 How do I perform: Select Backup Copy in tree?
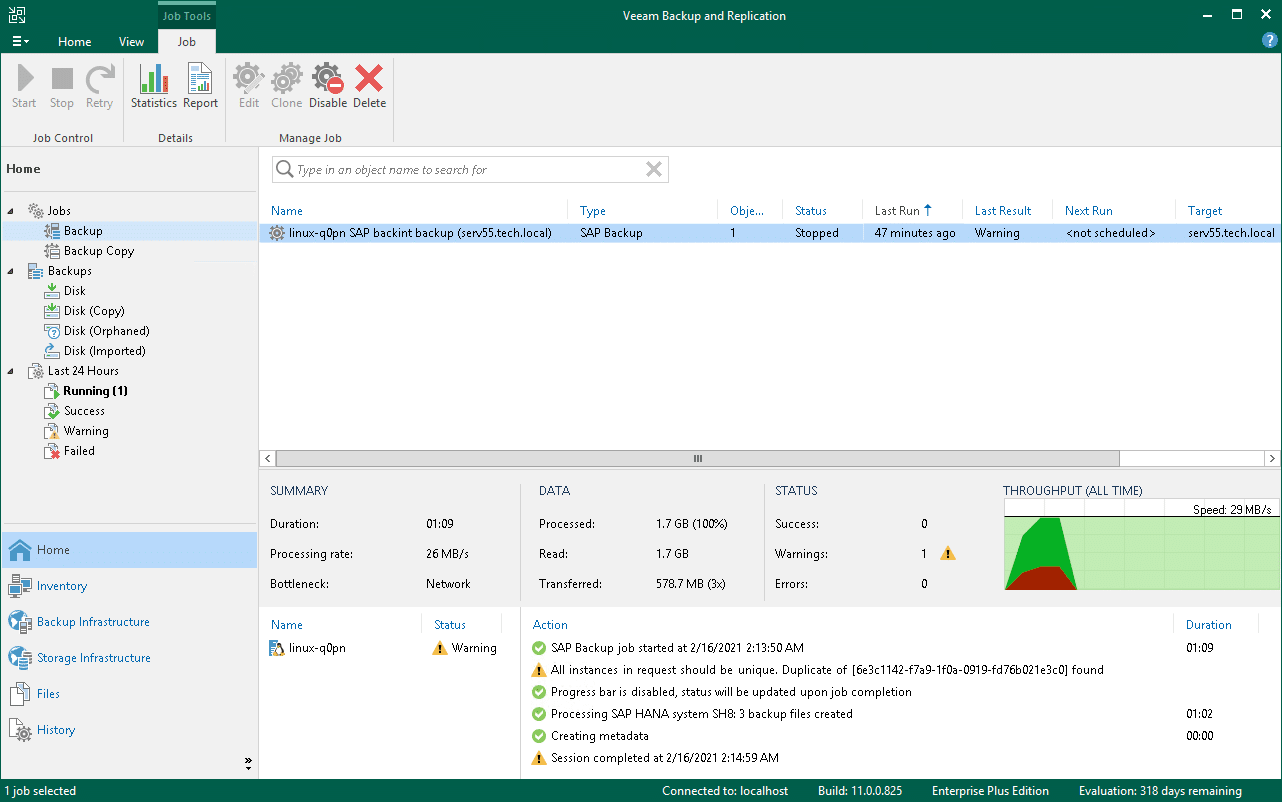[x=99, y=251]
